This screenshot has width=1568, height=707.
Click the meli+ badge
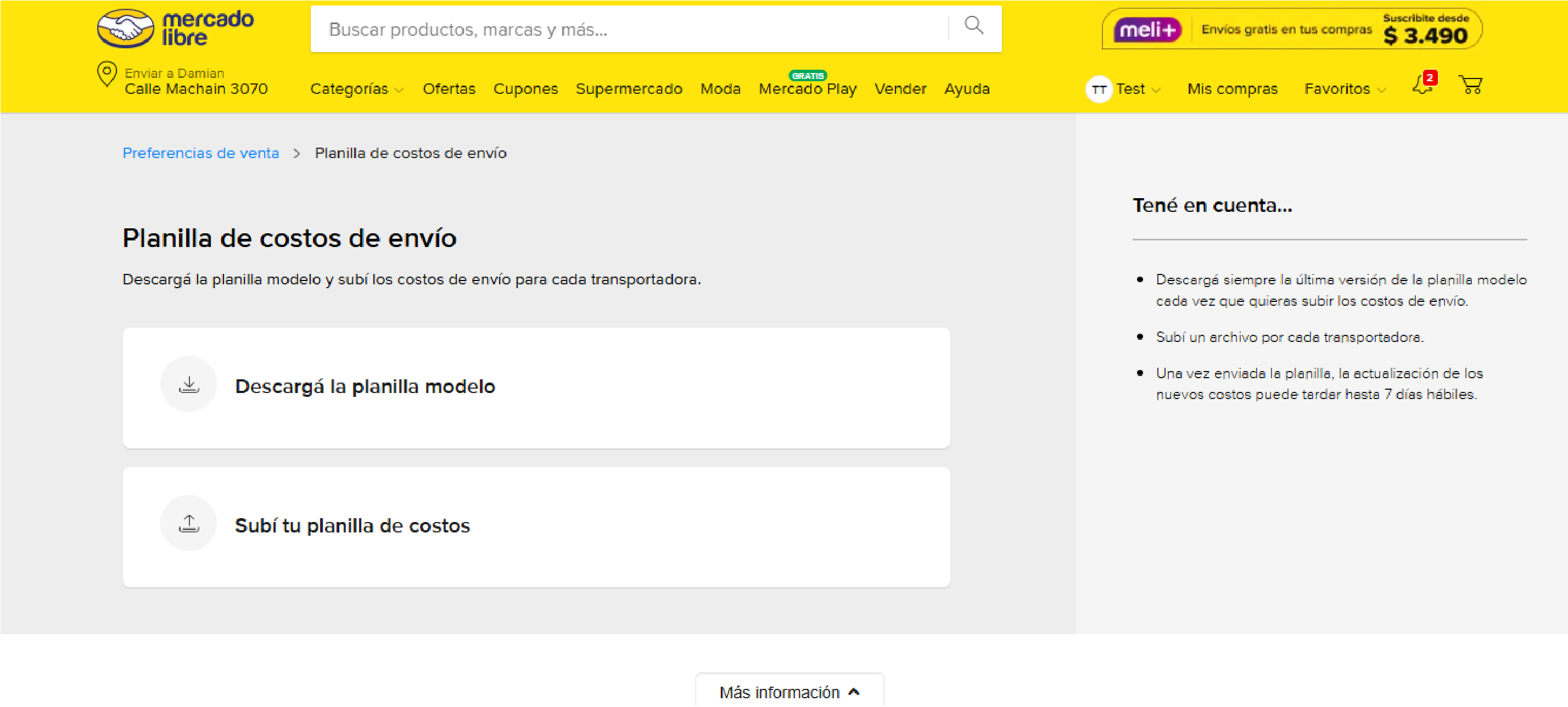1146,29
